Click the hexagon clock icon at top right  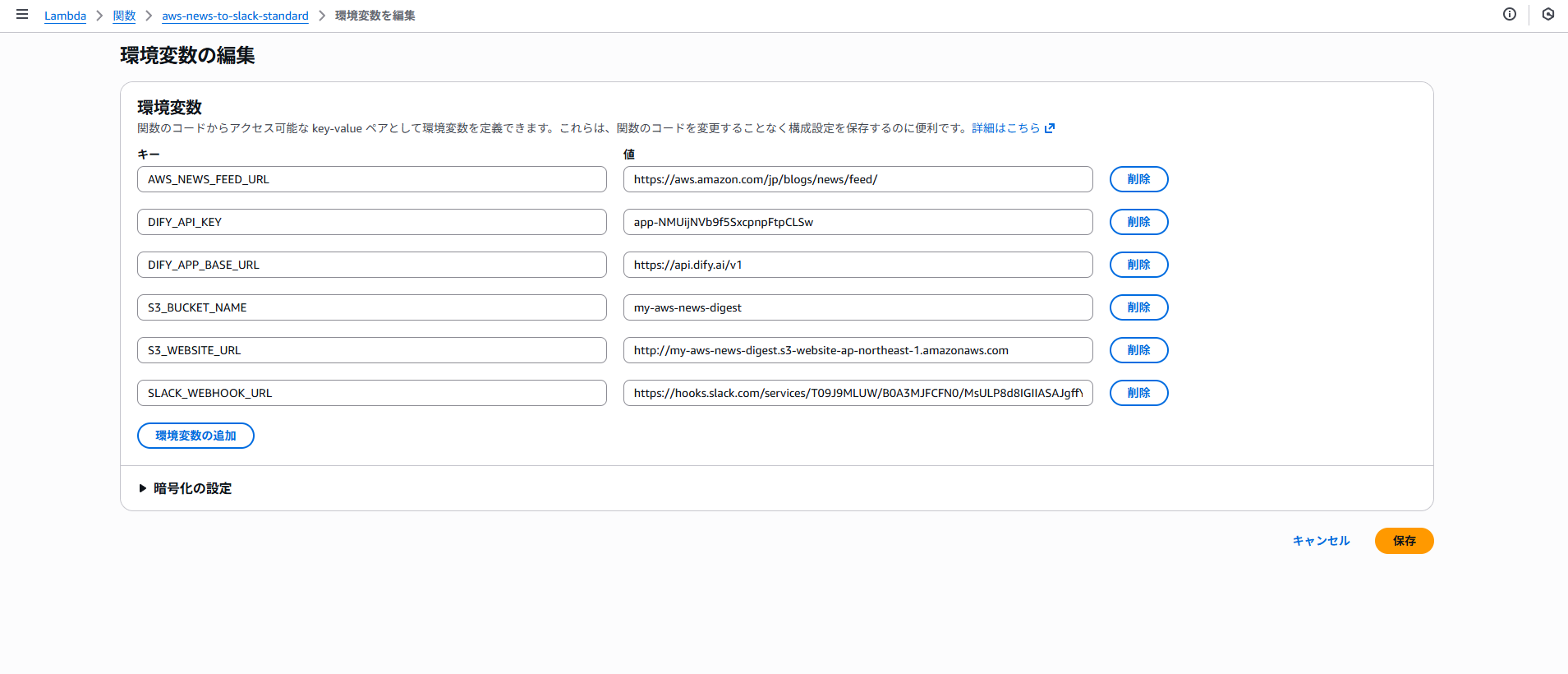[x=1547, y=14]
